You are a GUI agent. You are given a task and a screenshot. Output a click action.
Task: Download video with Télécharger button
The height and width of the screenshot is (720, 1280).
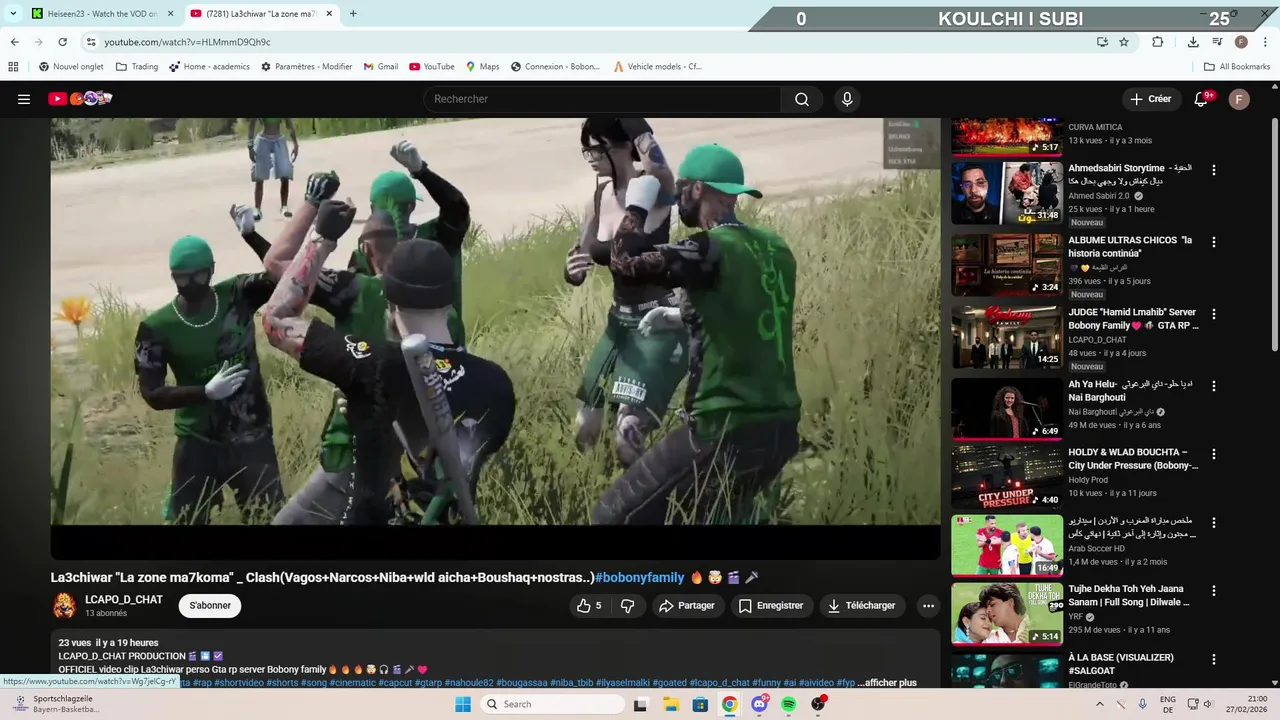862,606
